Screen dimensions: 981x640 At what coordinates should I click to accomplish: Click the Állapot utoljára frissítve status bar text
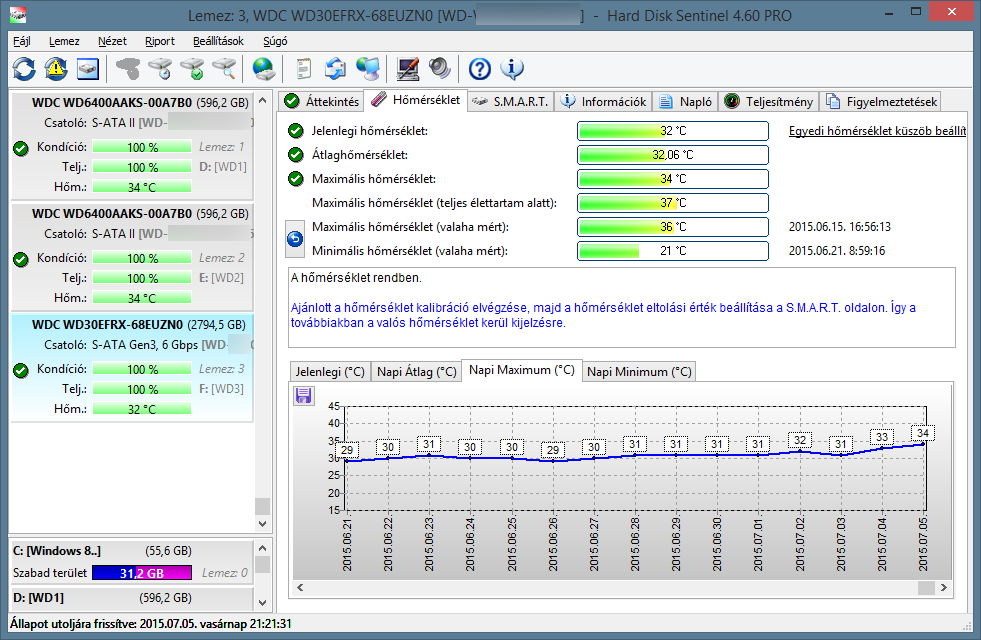[x=151, y=624]
